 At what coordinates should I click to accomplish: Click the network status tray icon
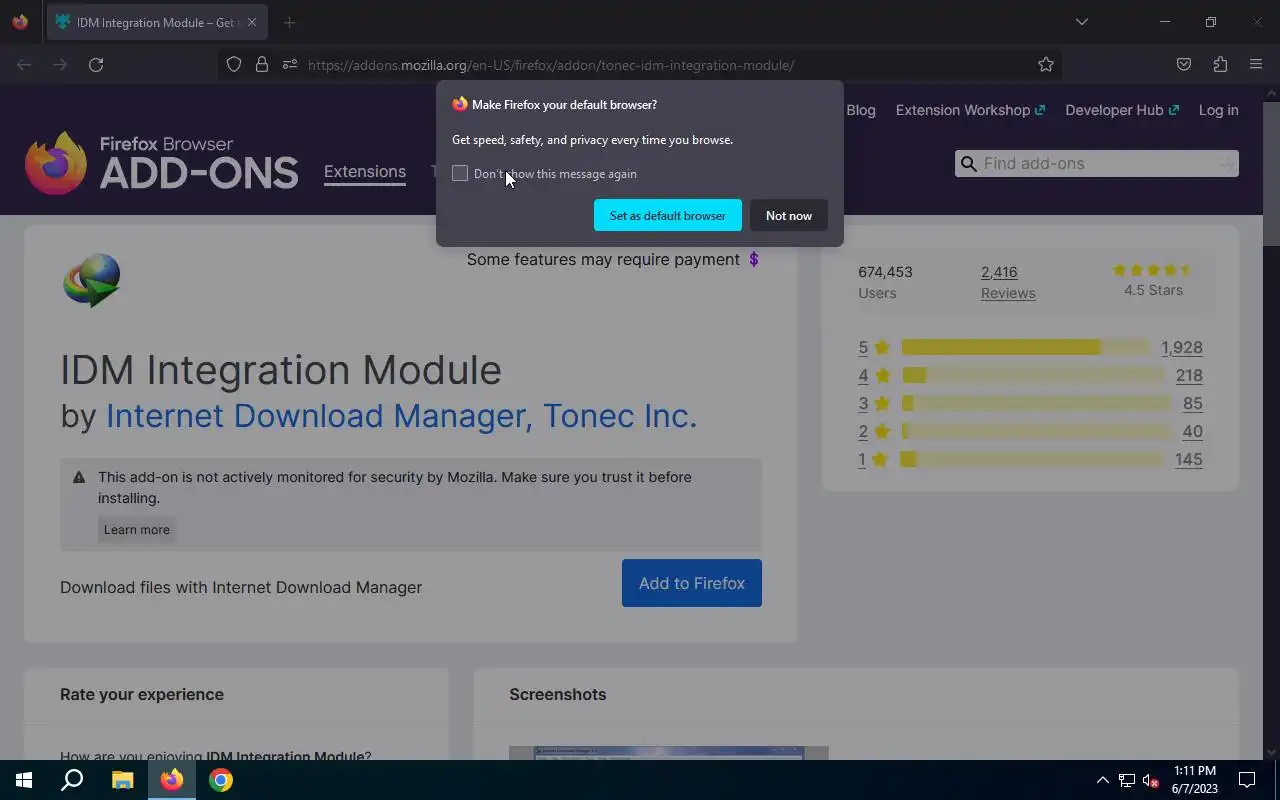pos(1127,780)
